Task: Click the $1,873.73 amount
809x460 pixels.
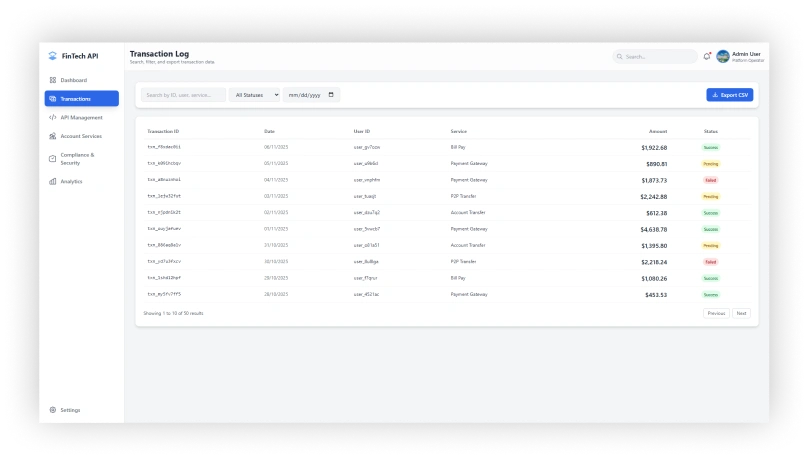Action: (654, 180)
